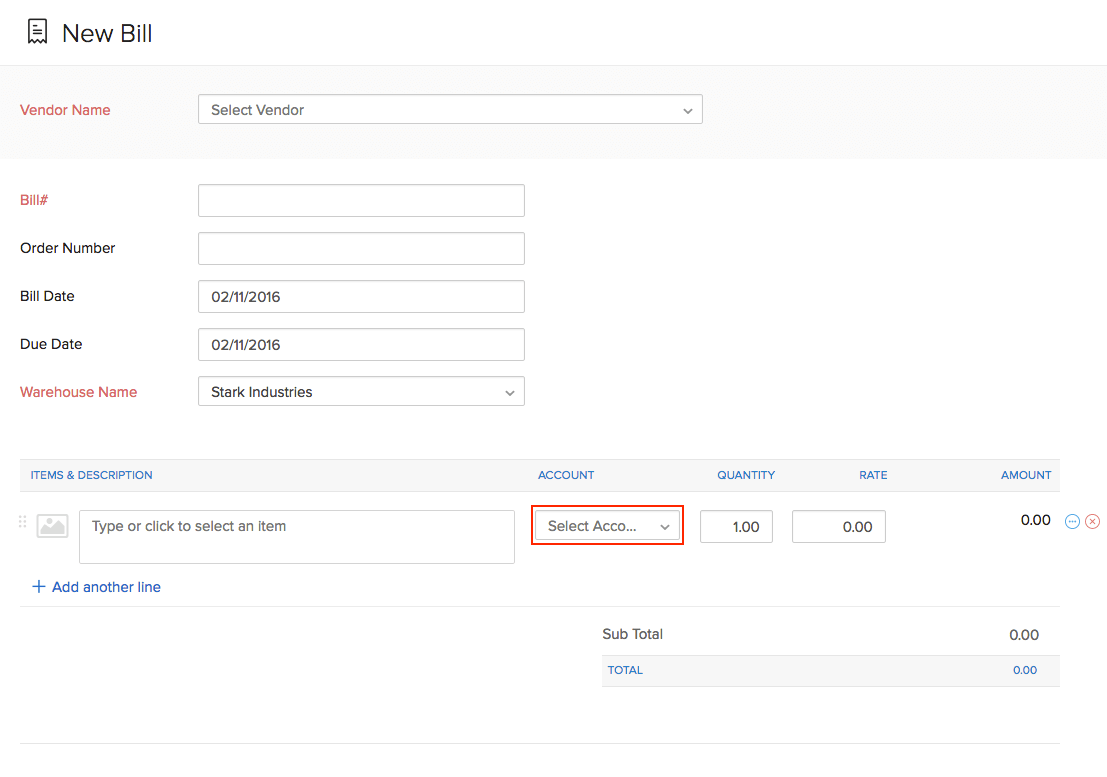Click the Add another line link
1107x777 pixels.
point(105,587)
